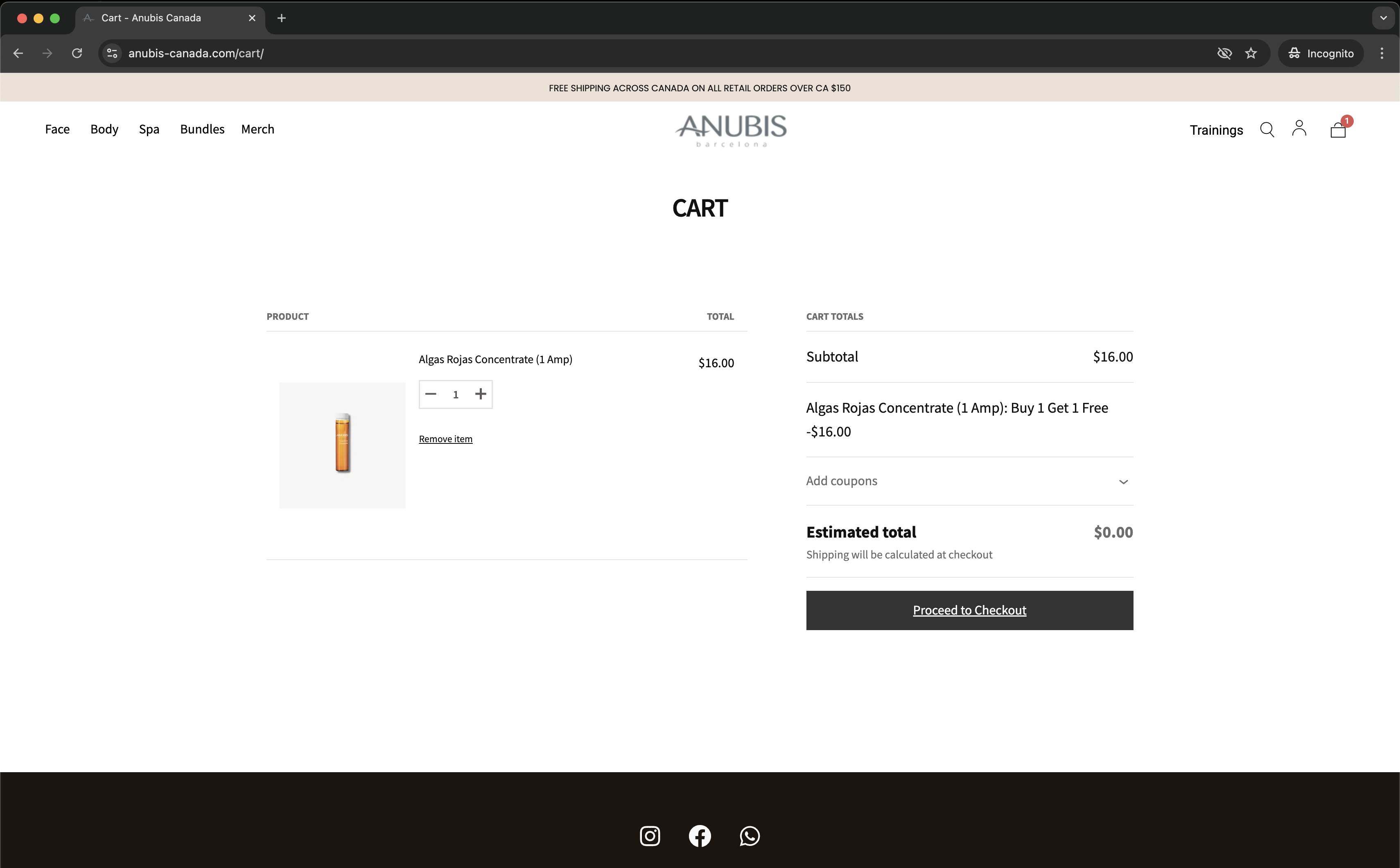Open the Facebook footer icon
This screenshot has width=1400, height=868.
tap(700, 836)
